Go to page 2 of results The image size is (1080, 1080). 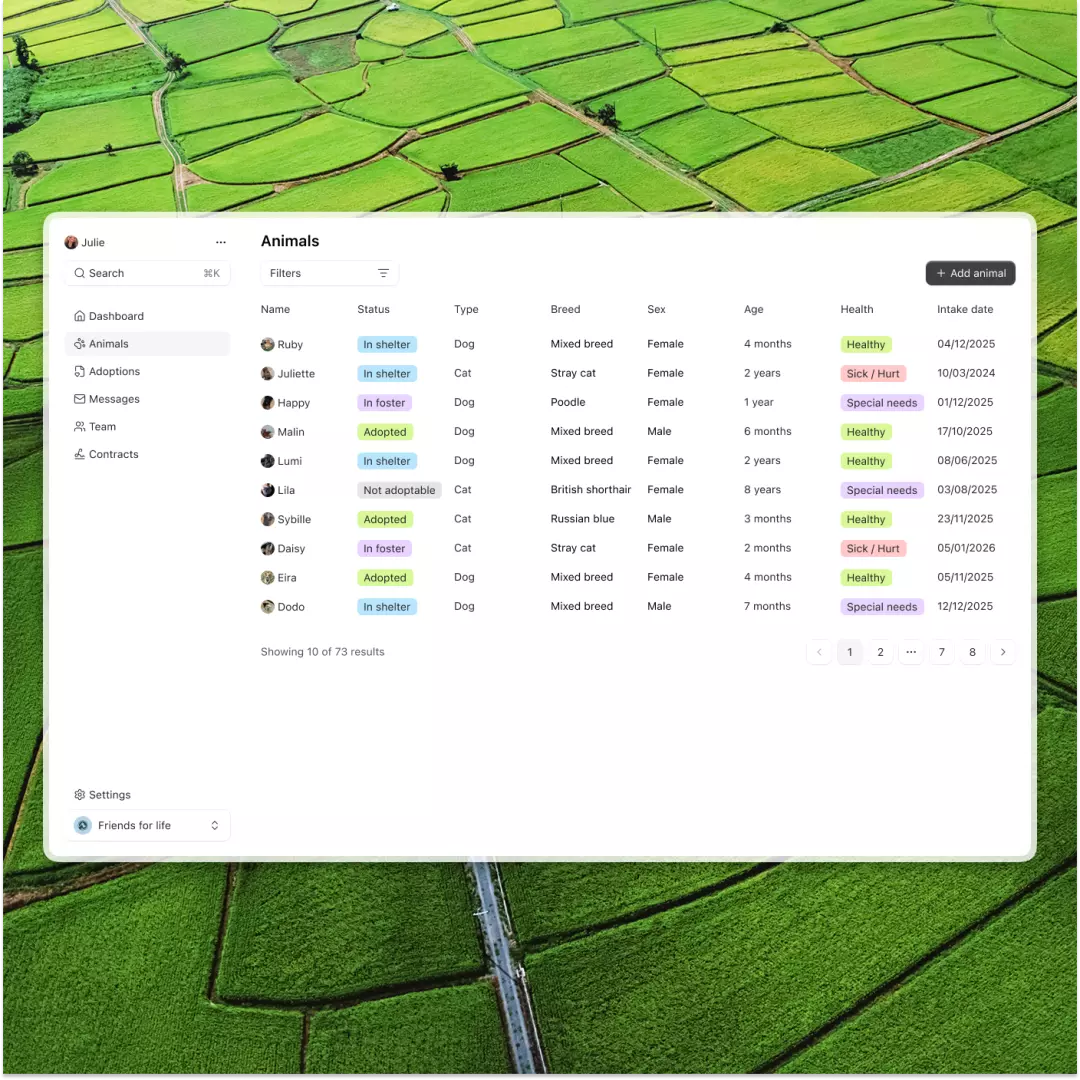[x=880, y=652]
